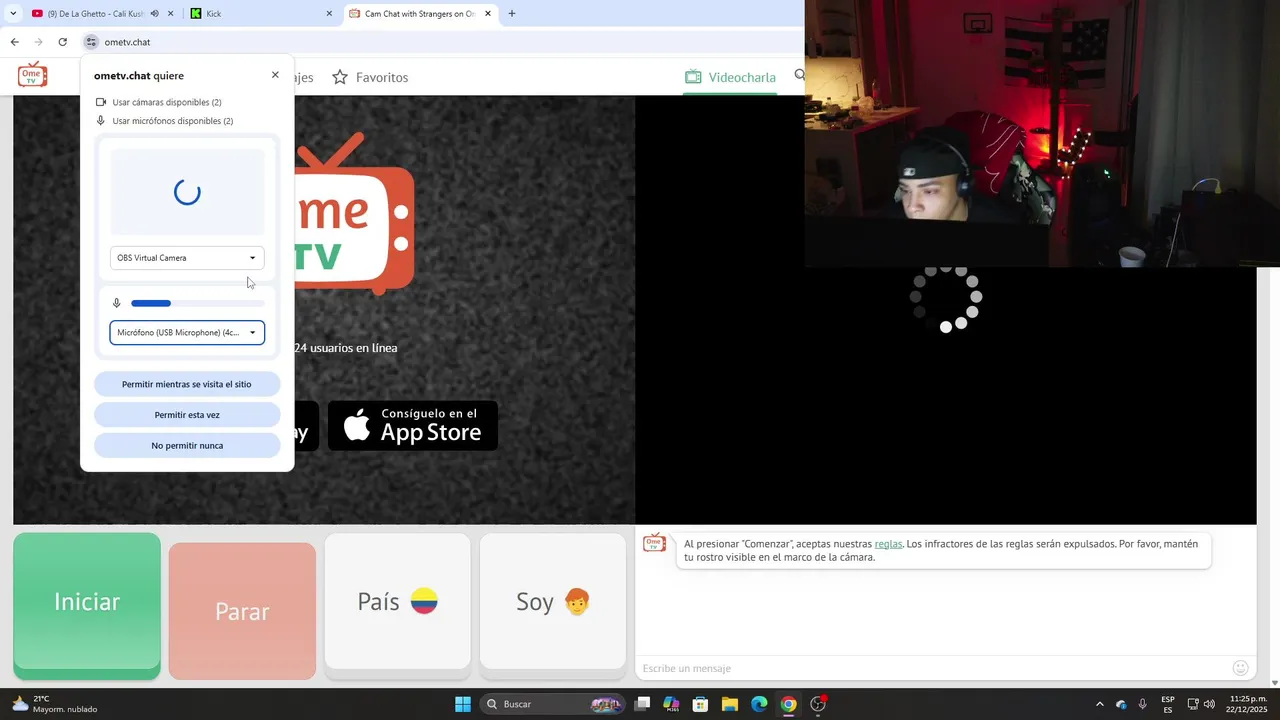Click the microphone tray icon

[x=1142, y=704]
